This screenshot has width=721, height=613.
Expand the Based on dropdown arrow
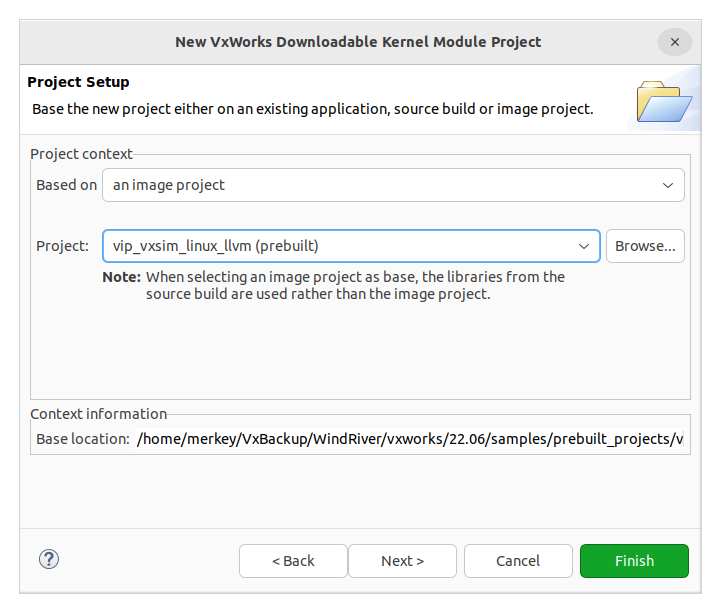pos(668,185)
